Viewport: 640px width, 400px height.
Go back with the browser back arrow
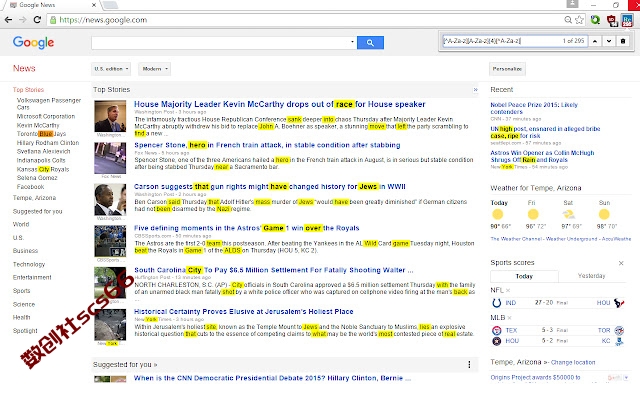click(x=8, y=20)
